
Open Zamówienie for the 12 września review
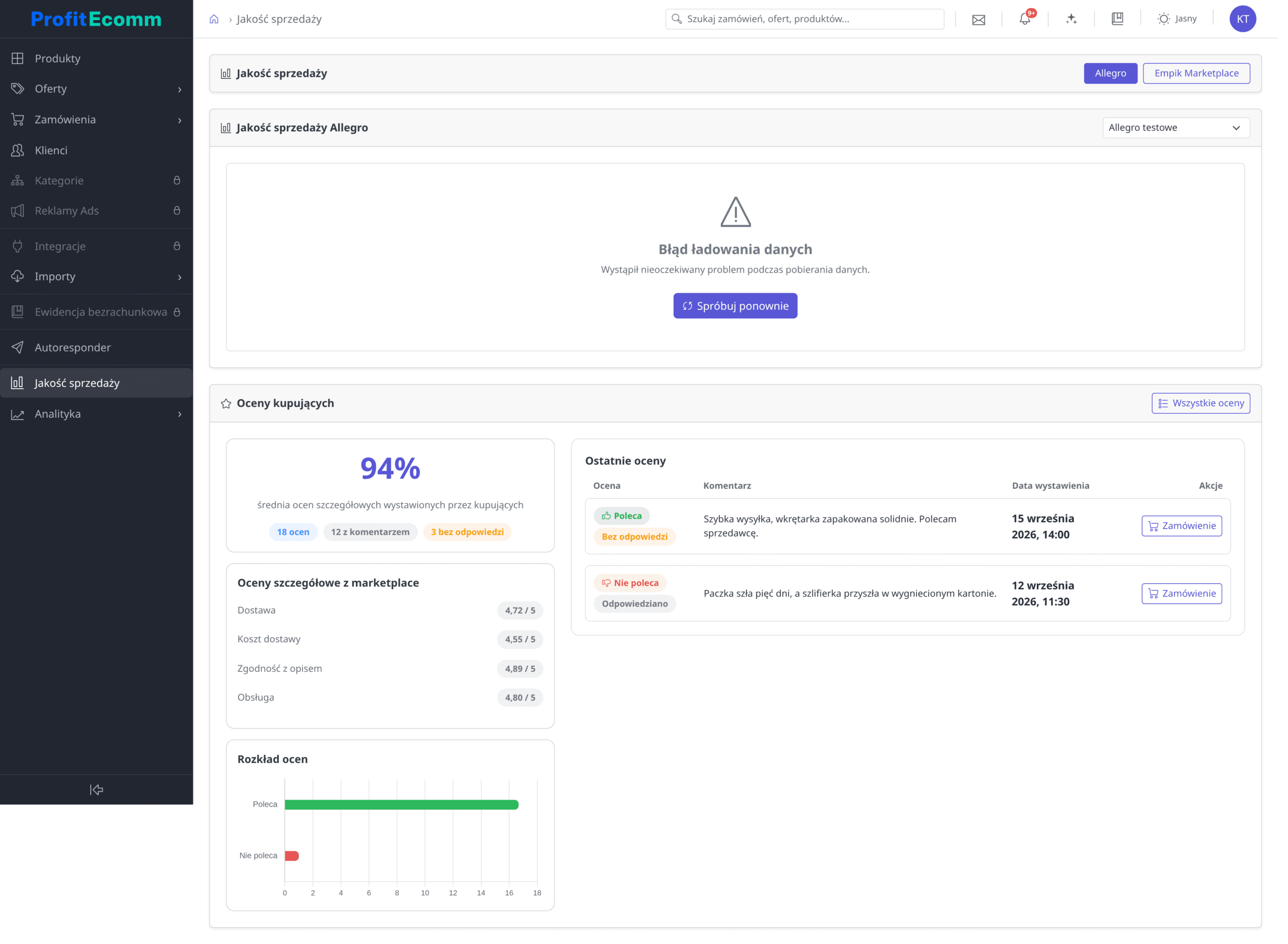tap(1181, 593)
